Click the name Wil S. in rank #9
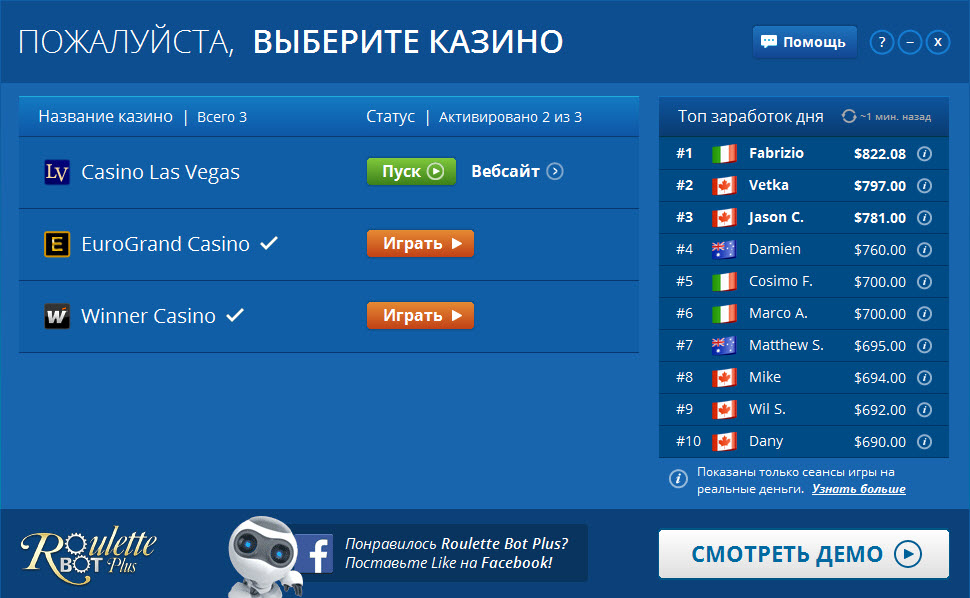The width and height of the screenshot is (970, 598). point(767,409)
